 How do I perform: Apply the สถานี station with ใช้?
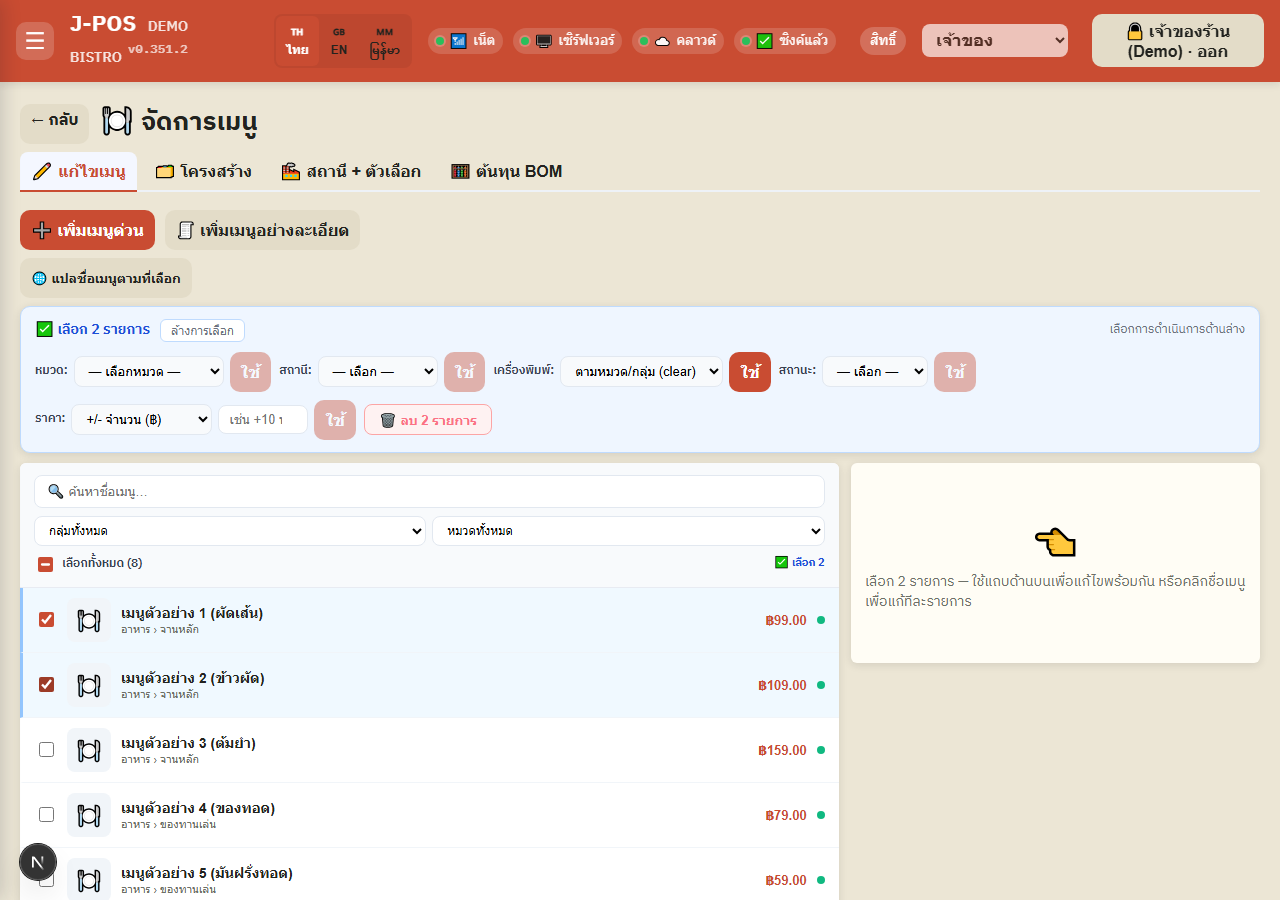pos(464,371)
